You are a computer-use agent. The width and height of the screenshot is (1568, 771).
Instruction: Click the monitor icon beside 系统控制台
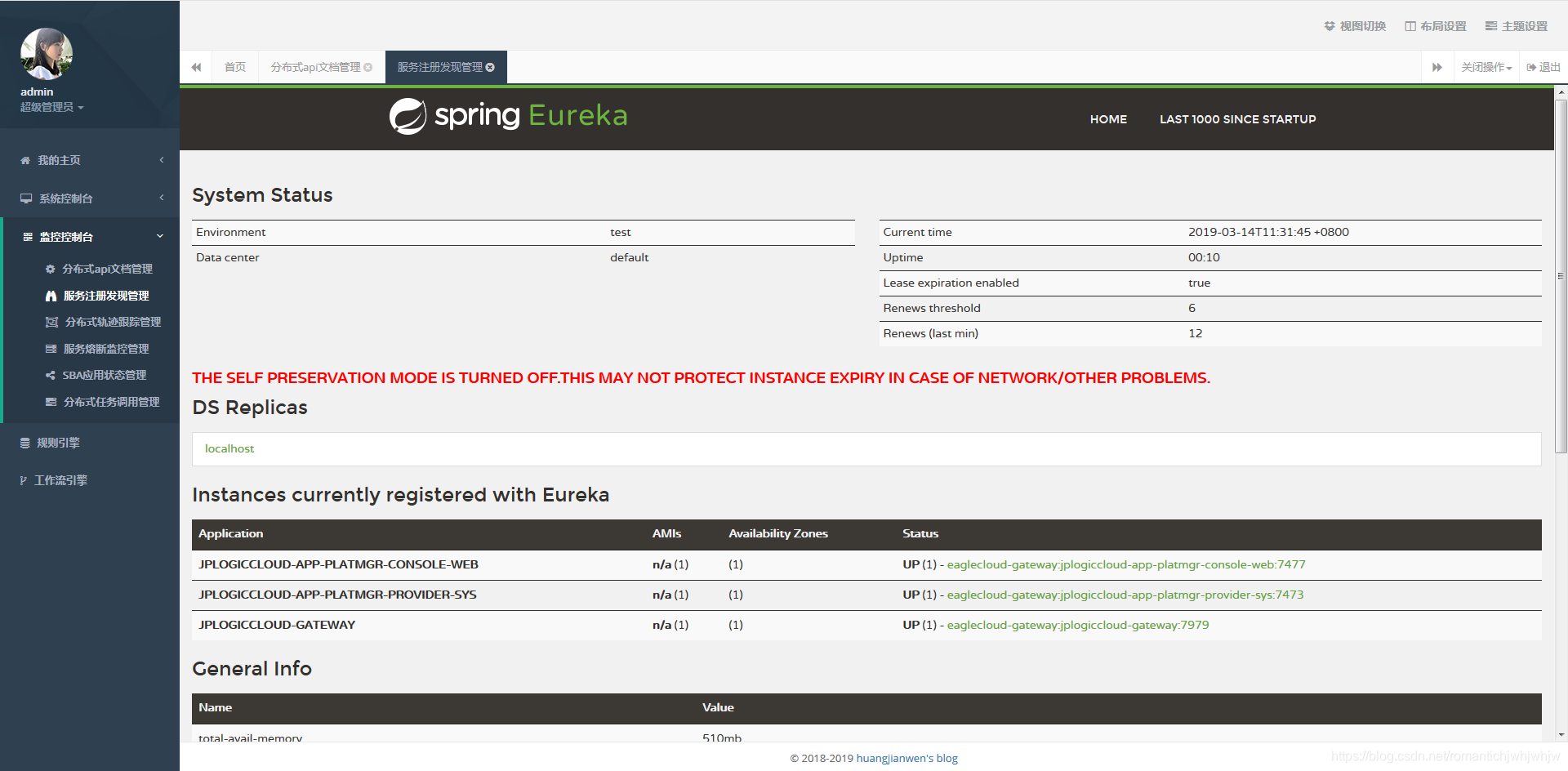pyautogui.click(x=26, y=198)
